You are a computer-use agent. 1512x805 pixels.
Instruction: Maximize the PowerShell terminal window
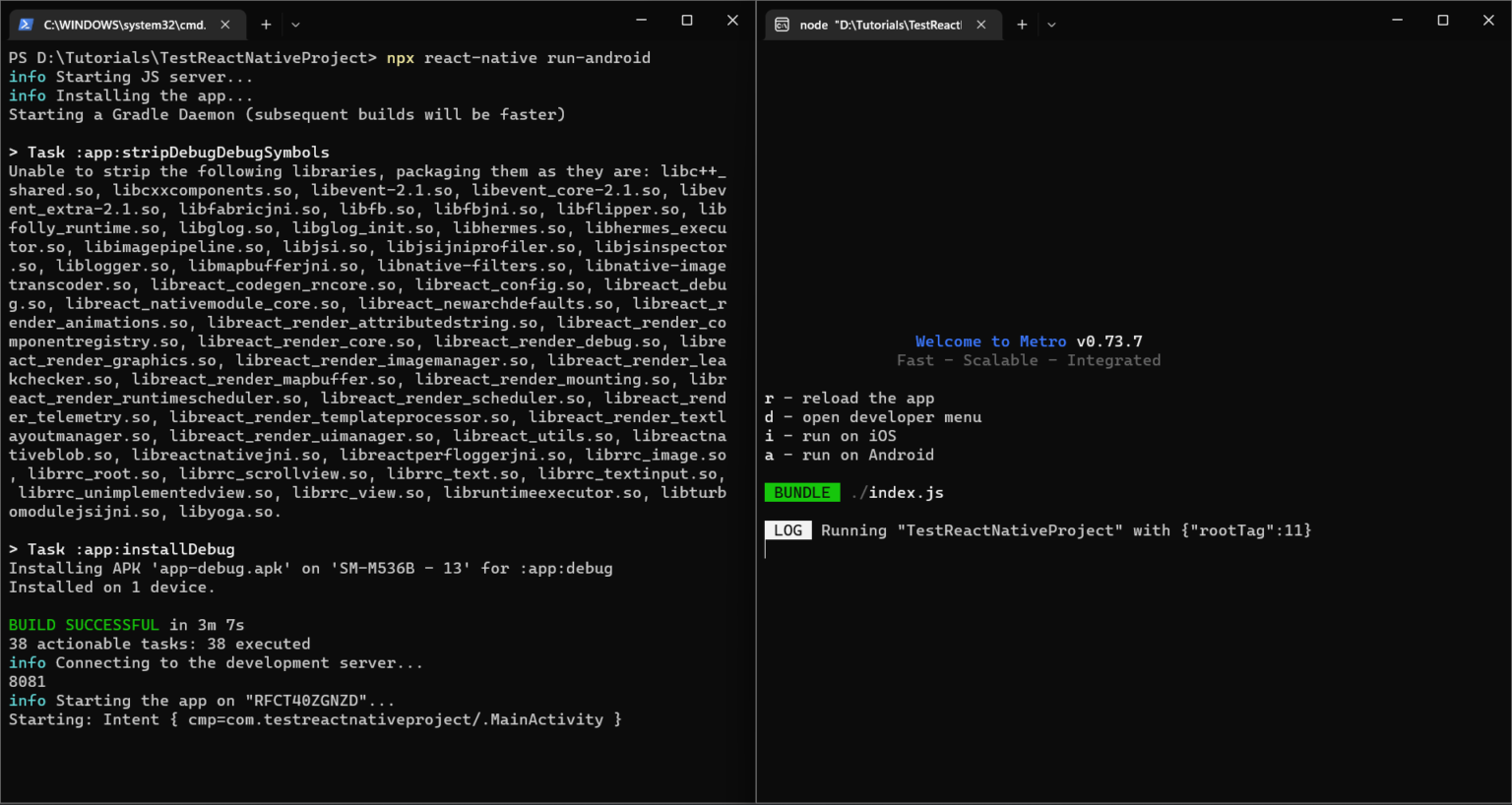point(687,21)
